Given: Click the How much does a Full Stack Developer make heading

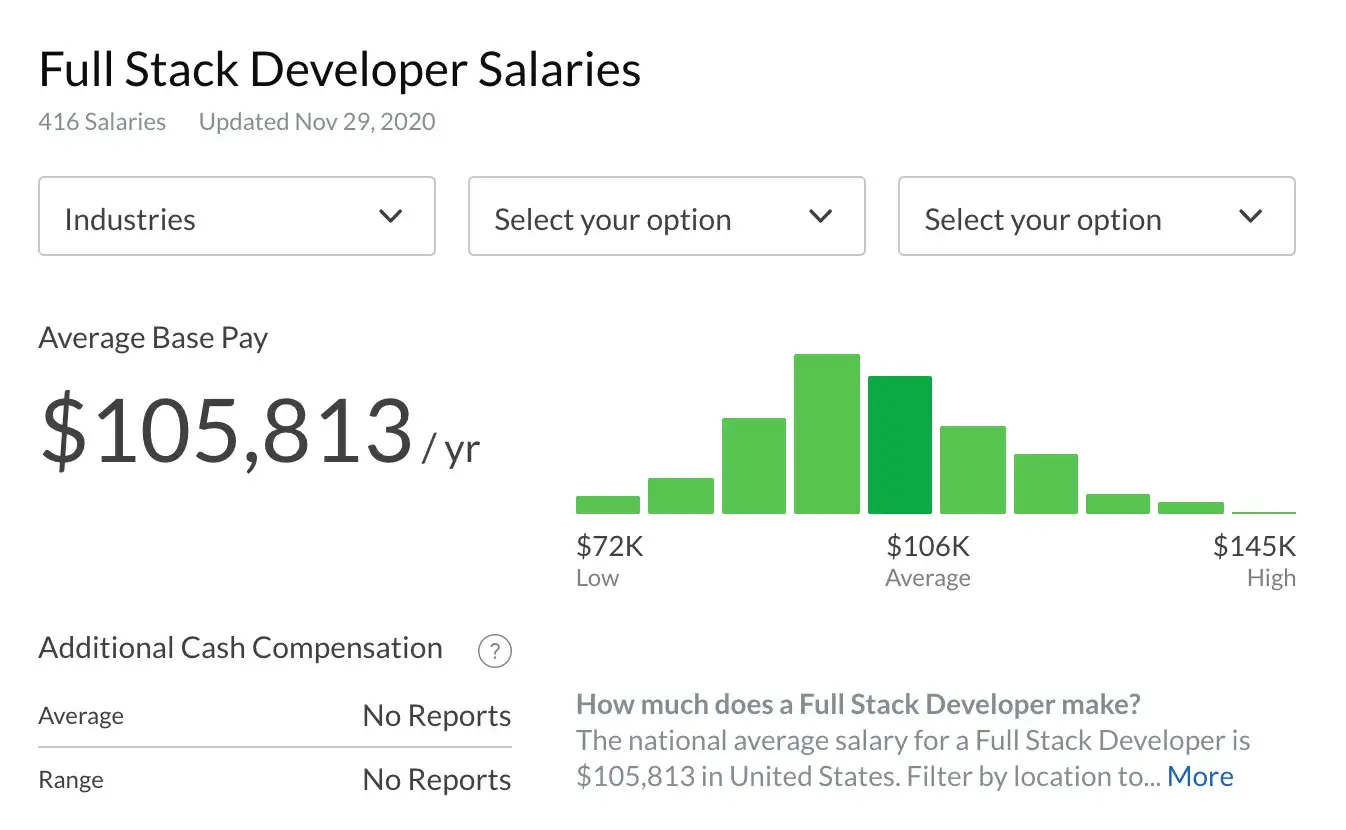Looking at the screenshot, I should 858,704.
